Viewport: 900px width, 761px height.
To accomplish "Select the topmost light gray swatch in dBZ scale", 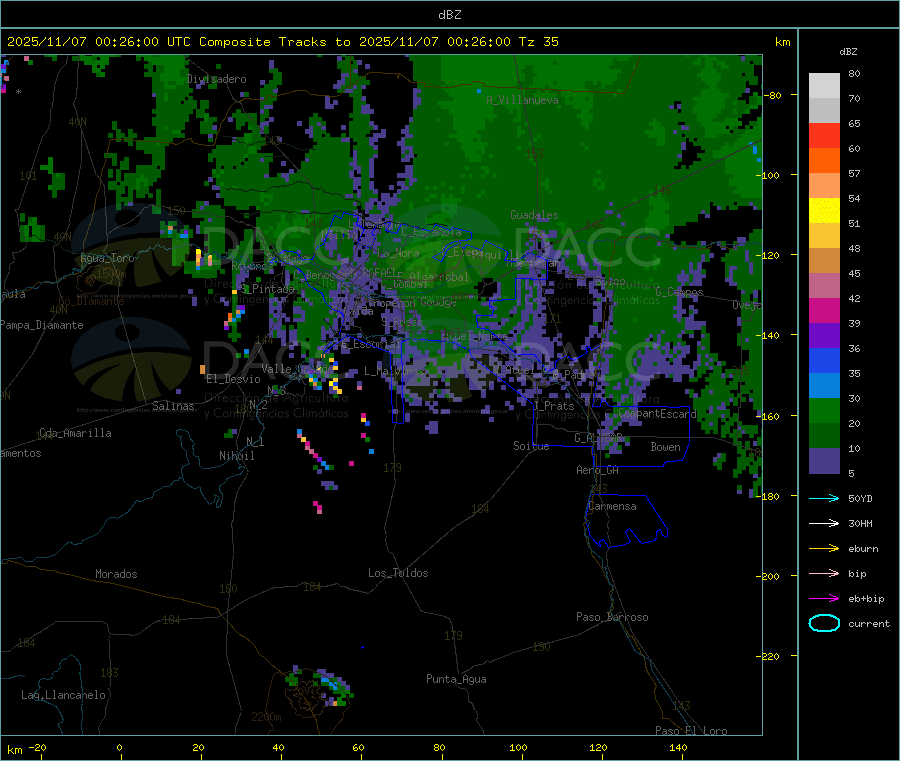I will [824, 86].
